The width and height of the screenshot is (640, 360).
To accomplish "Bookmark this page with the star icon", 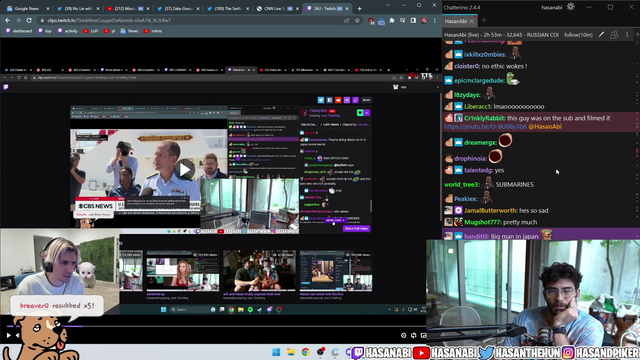I will [357, 20].
